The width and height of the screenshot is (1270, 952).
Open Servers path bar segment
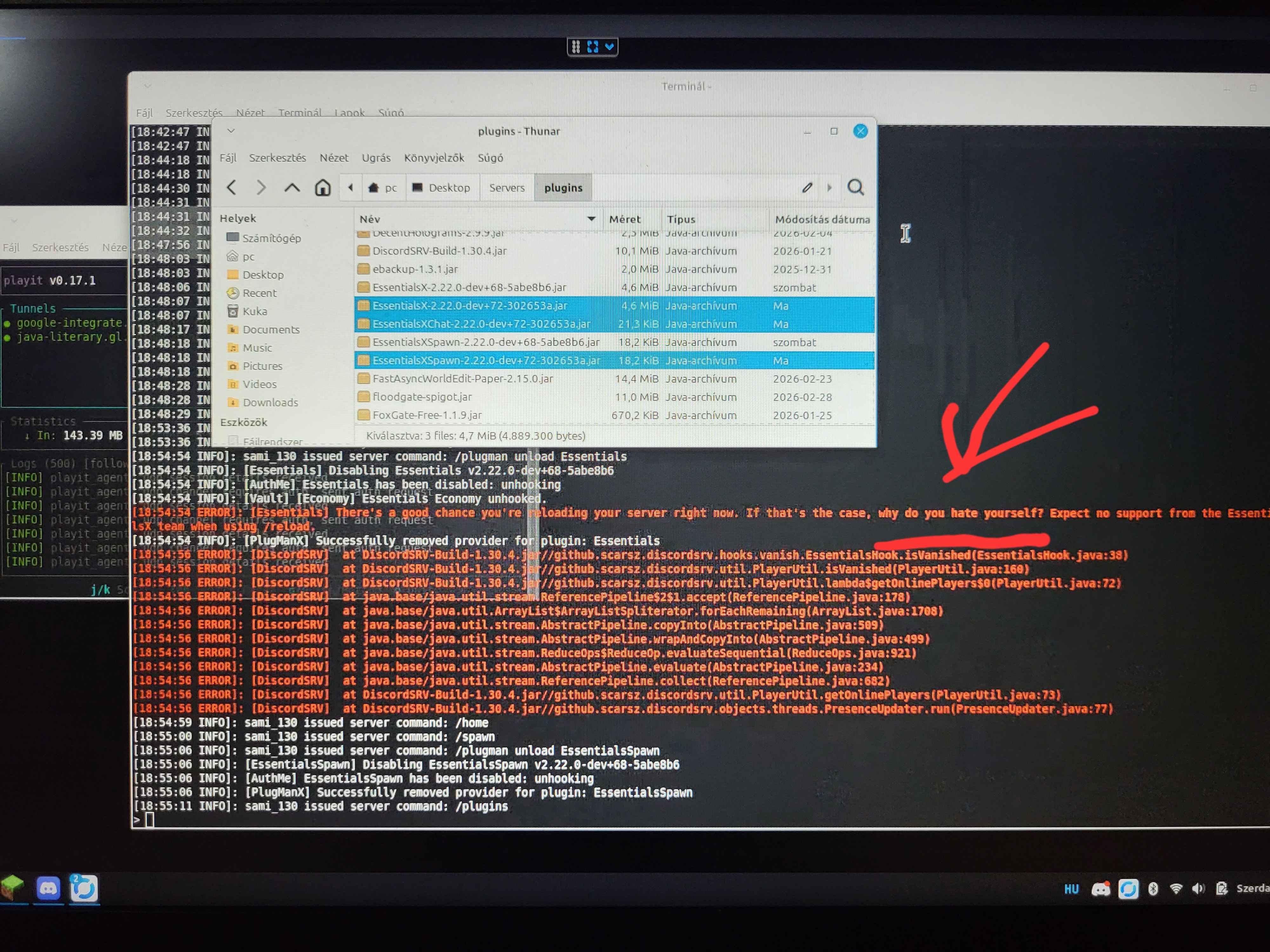tap(507, 188)
